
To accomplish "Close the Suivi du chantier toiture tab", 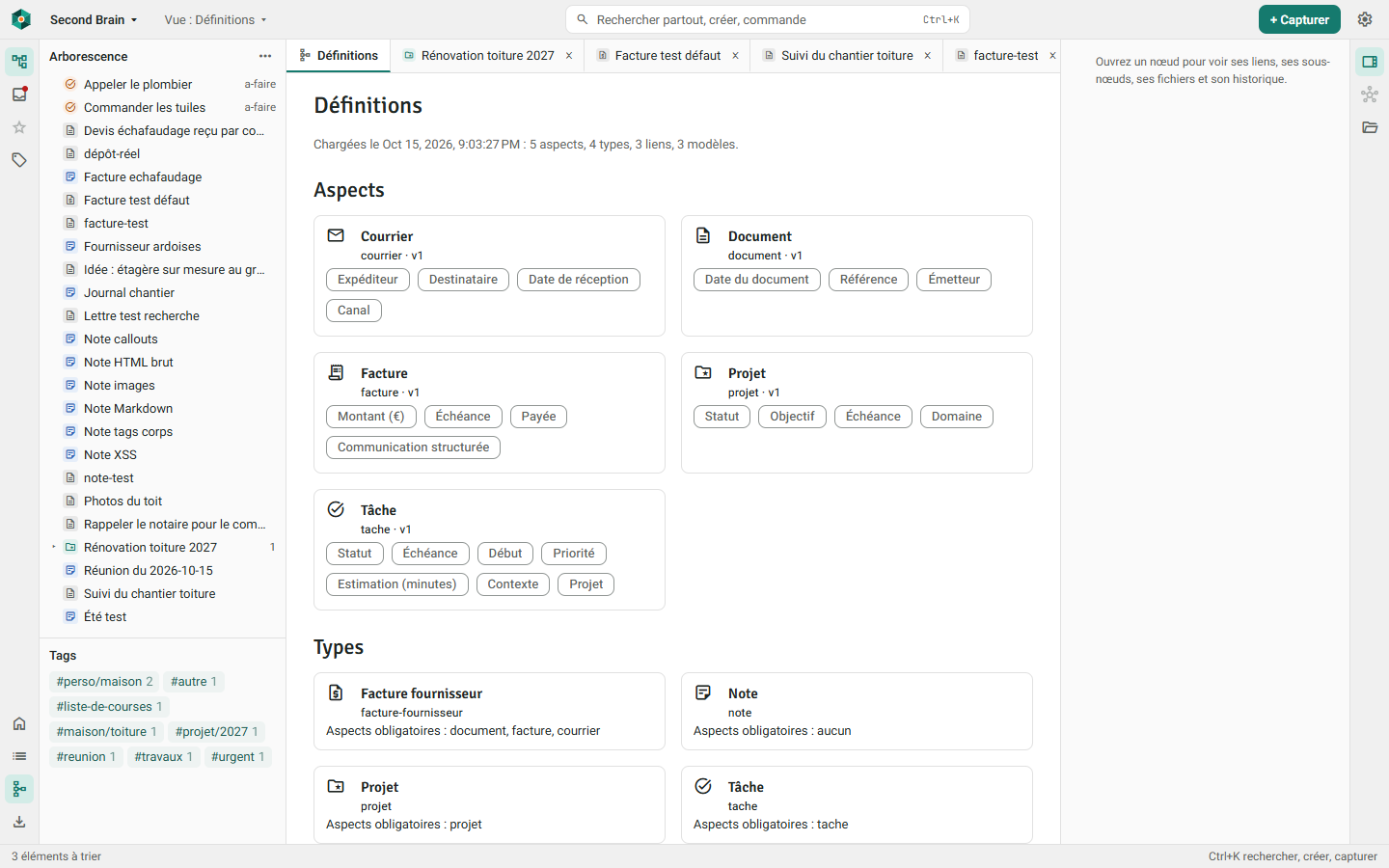I will coord(928,56).
